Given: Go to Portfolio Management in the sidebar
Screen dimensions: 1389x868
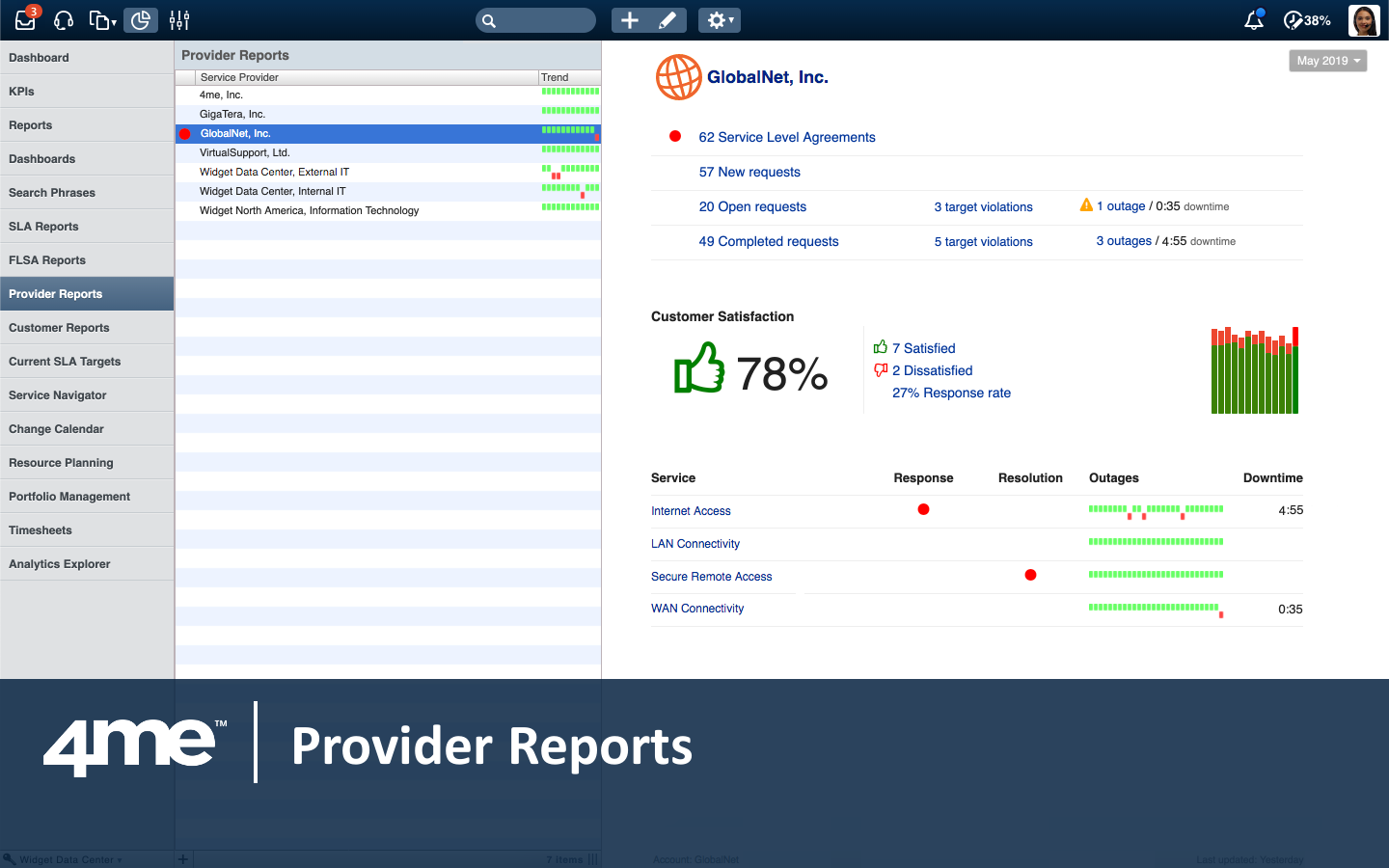Looking at the screenshot, I should (87, 497).
